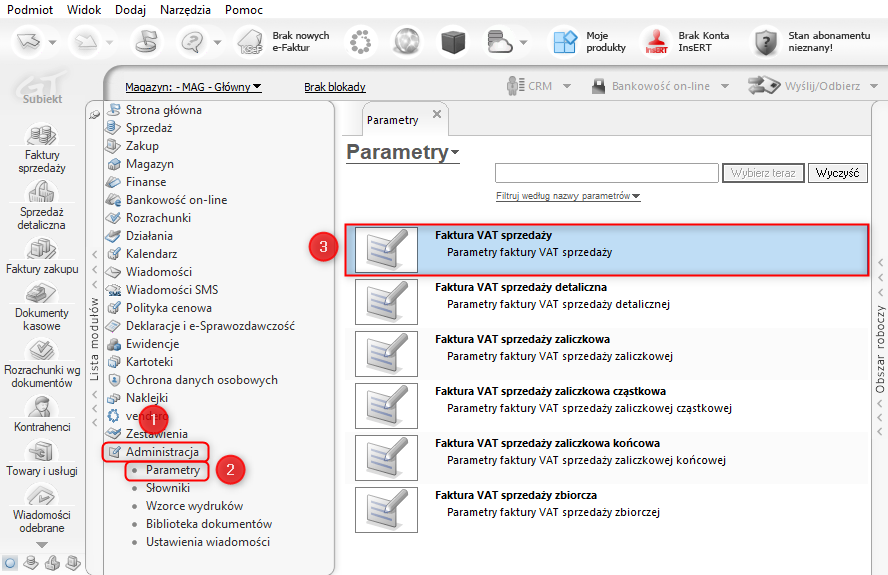The image size is (888, 575).
Task: Click the black cube toolbar icon
Action: coord(453,41)
